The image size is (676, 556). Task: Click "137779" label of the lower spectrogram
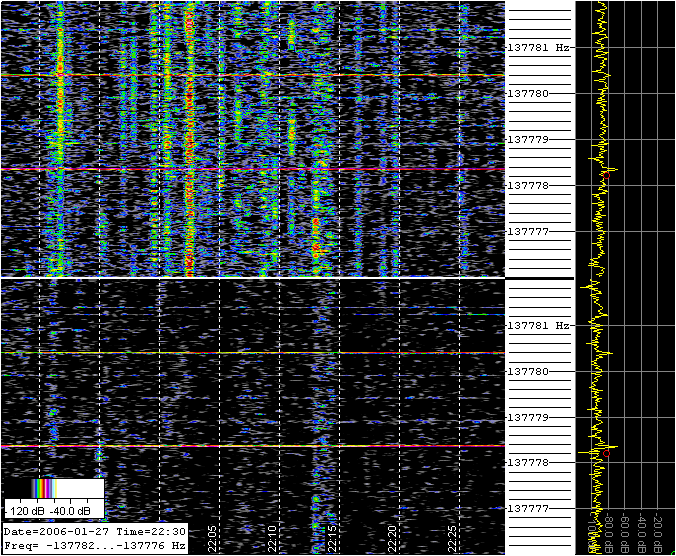[529, 417]
